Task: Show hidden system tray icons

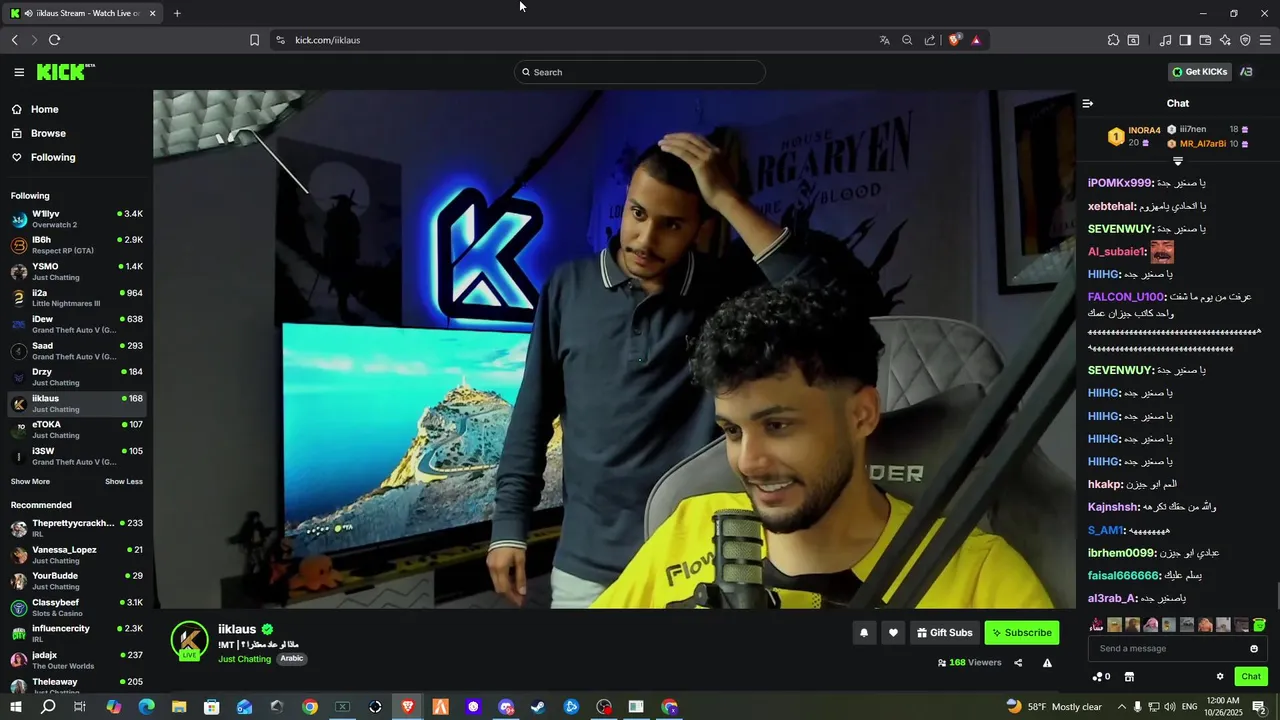Action: [x=1121, y=707]
